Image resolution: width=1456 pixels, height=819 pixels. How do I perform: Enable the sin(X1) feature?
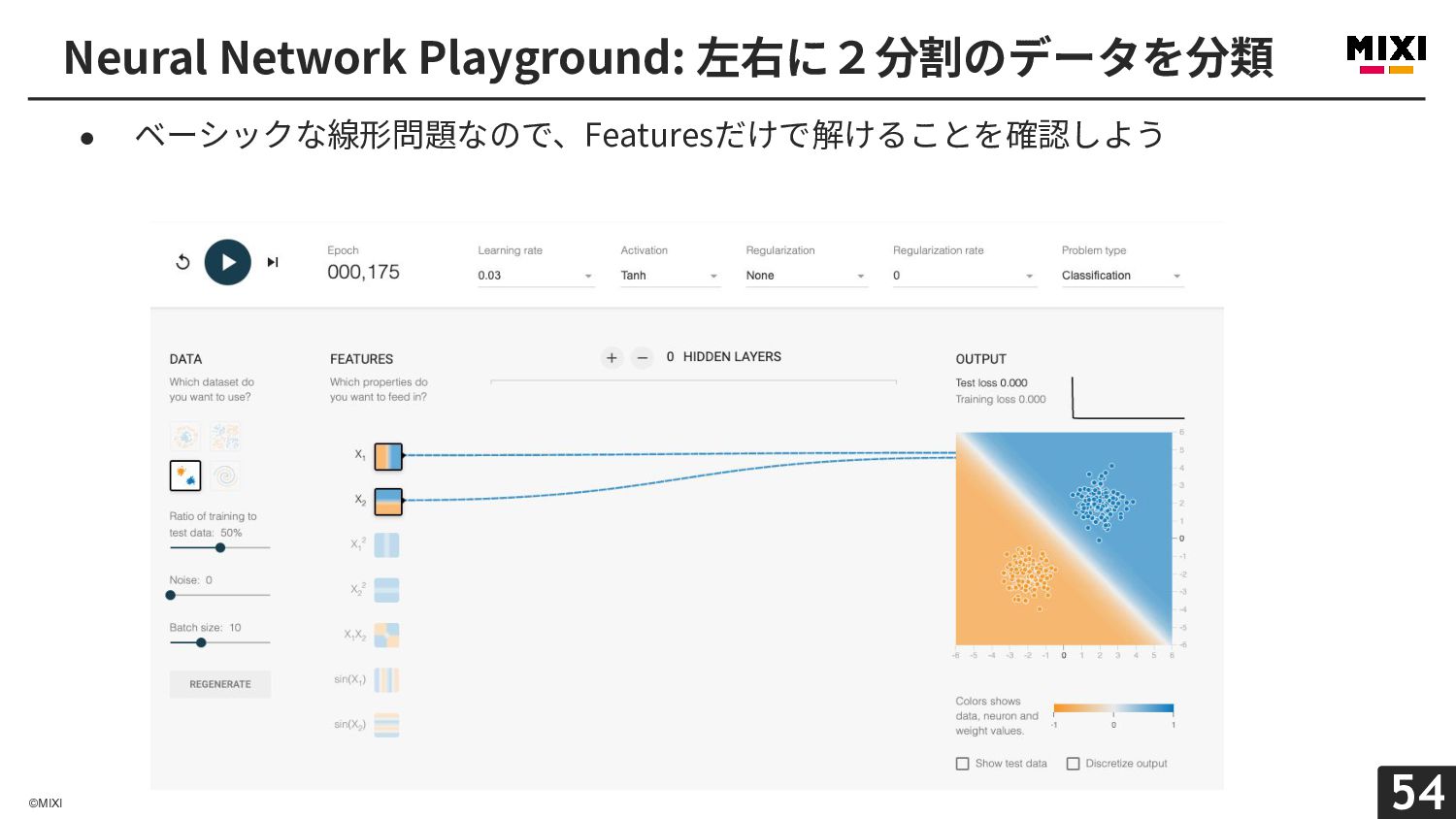[x=387, y=679]
